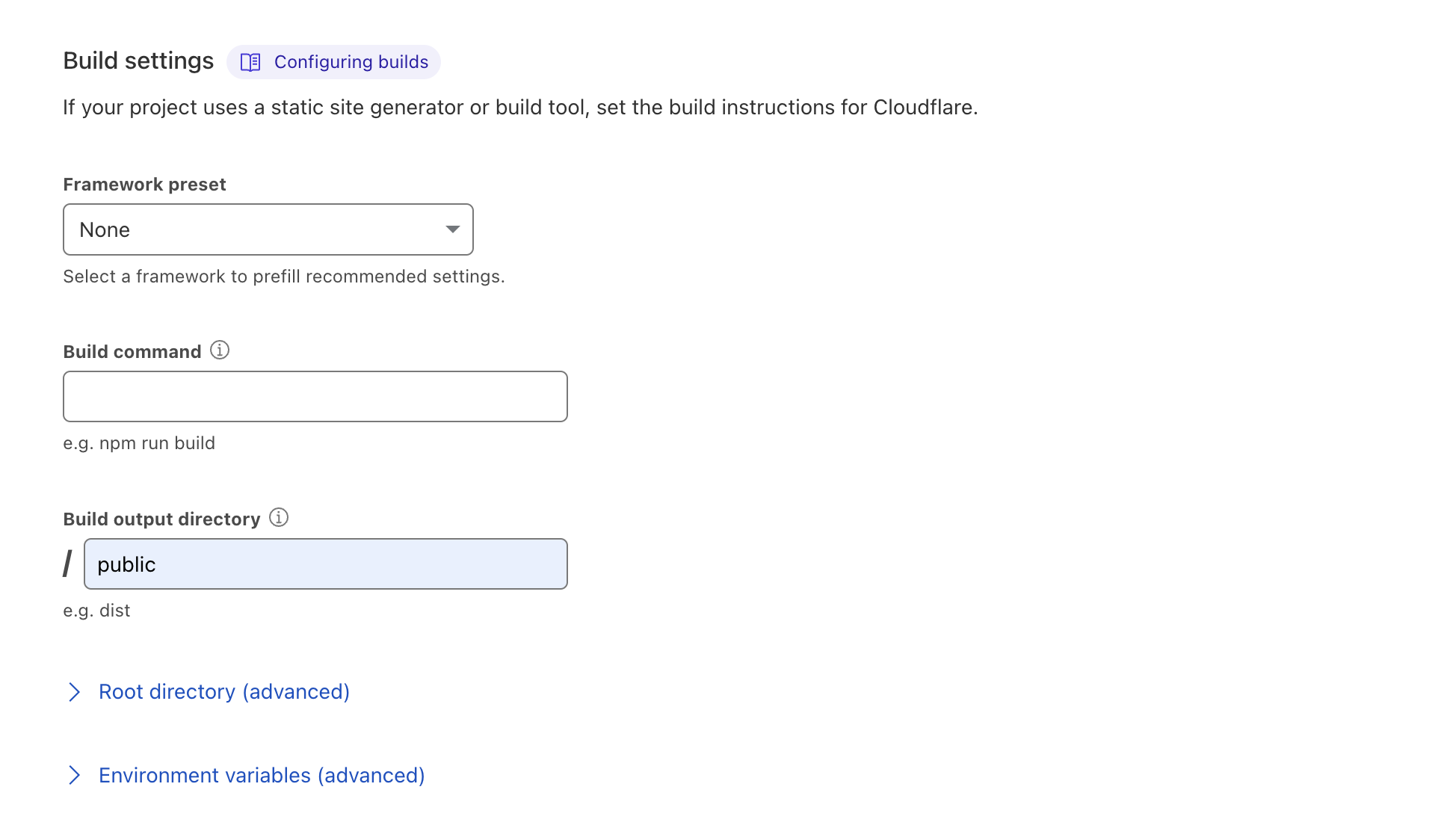Click the chevron beside Root directory (advanced)
Screen dimensions: 1450x840
[x=74, y=692]
